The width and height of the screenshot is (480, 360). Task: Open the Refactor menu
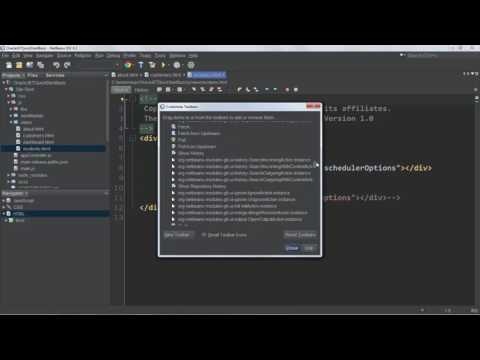pyautogui.click(x=83, y=55)
